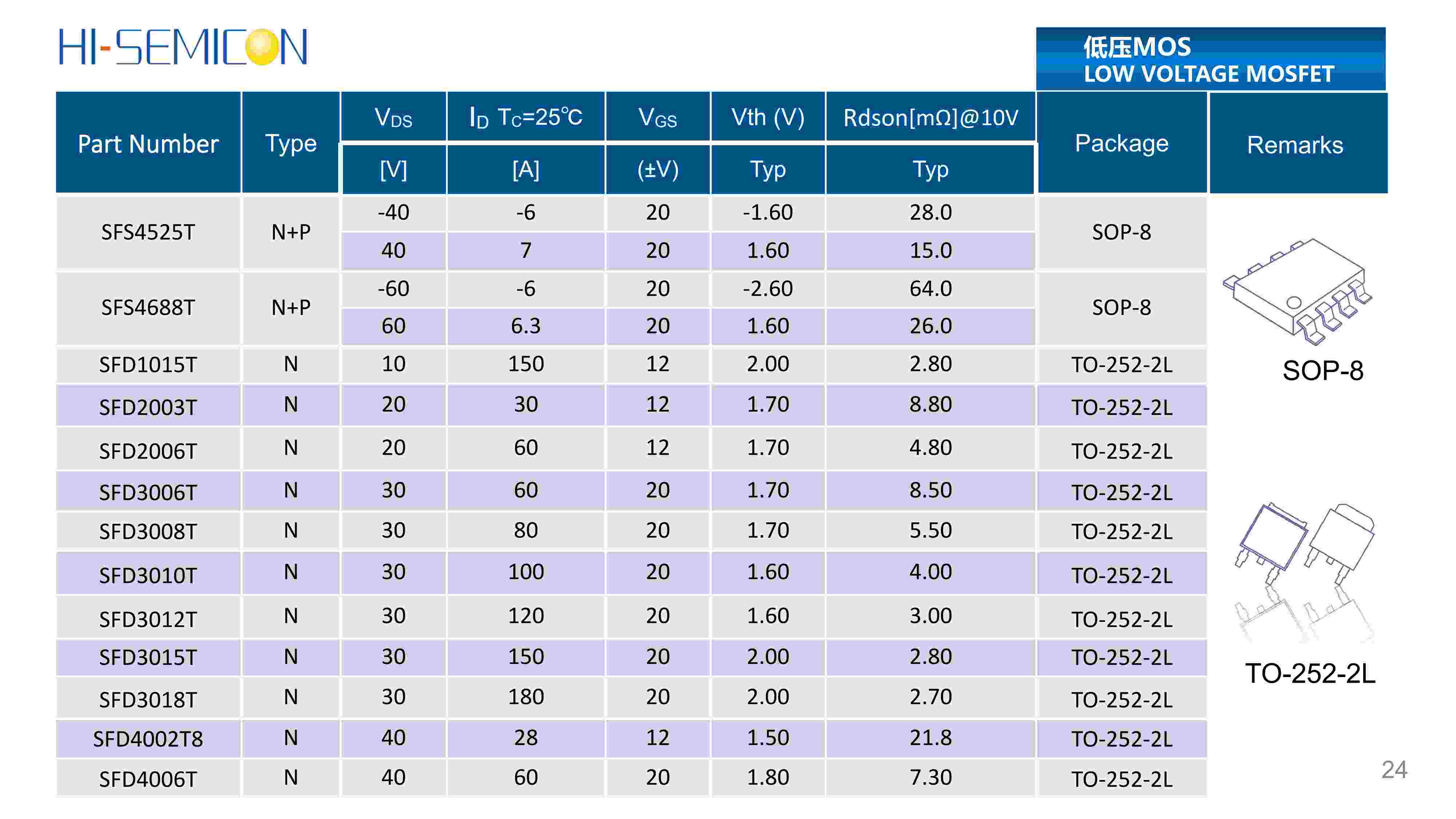Select part number SFS4525T cell
This screenshot has height=819, width=1456.
148,232
